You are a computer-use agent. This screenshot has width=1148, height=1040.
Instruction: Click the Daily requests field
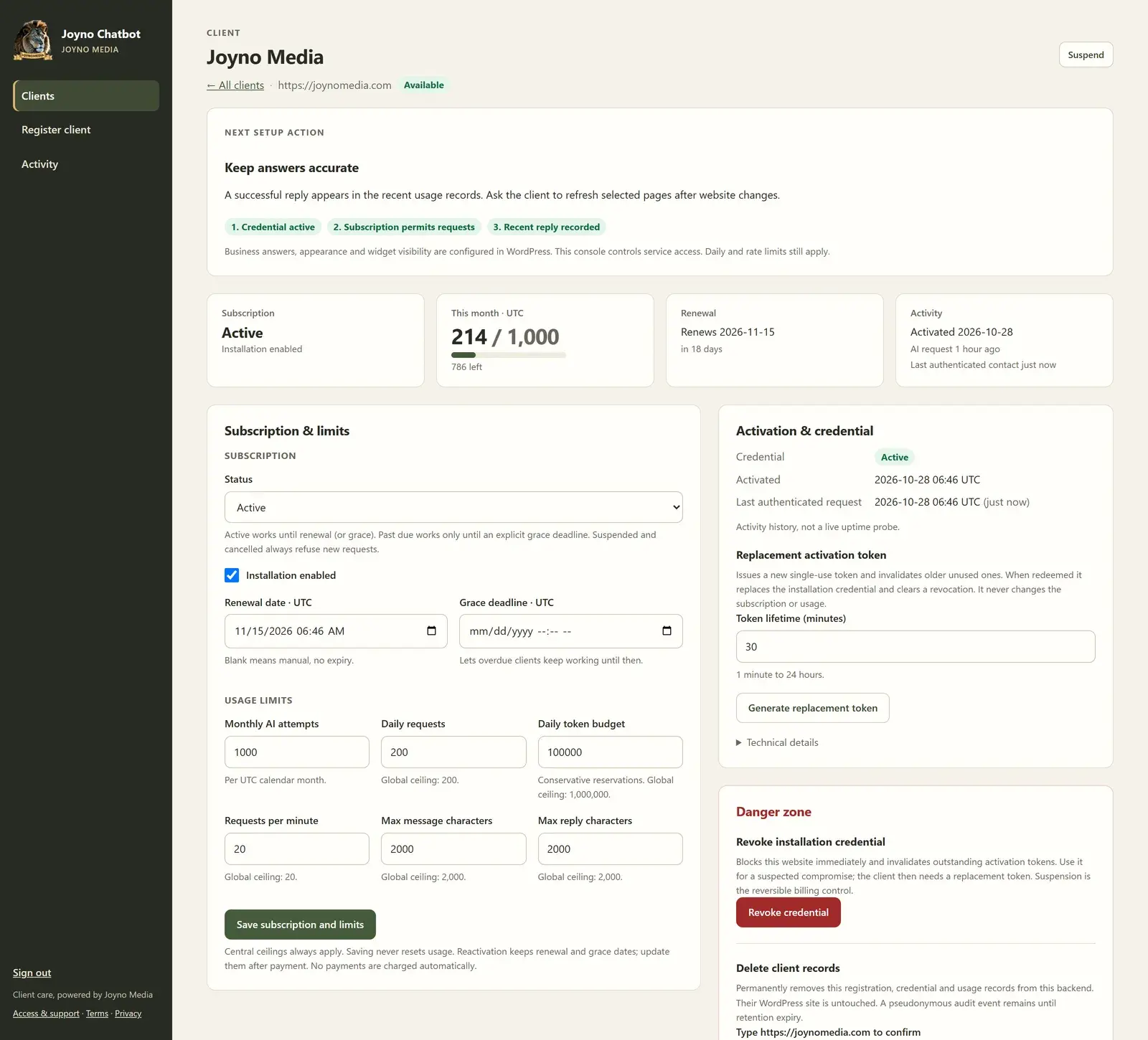coord(453,752)
